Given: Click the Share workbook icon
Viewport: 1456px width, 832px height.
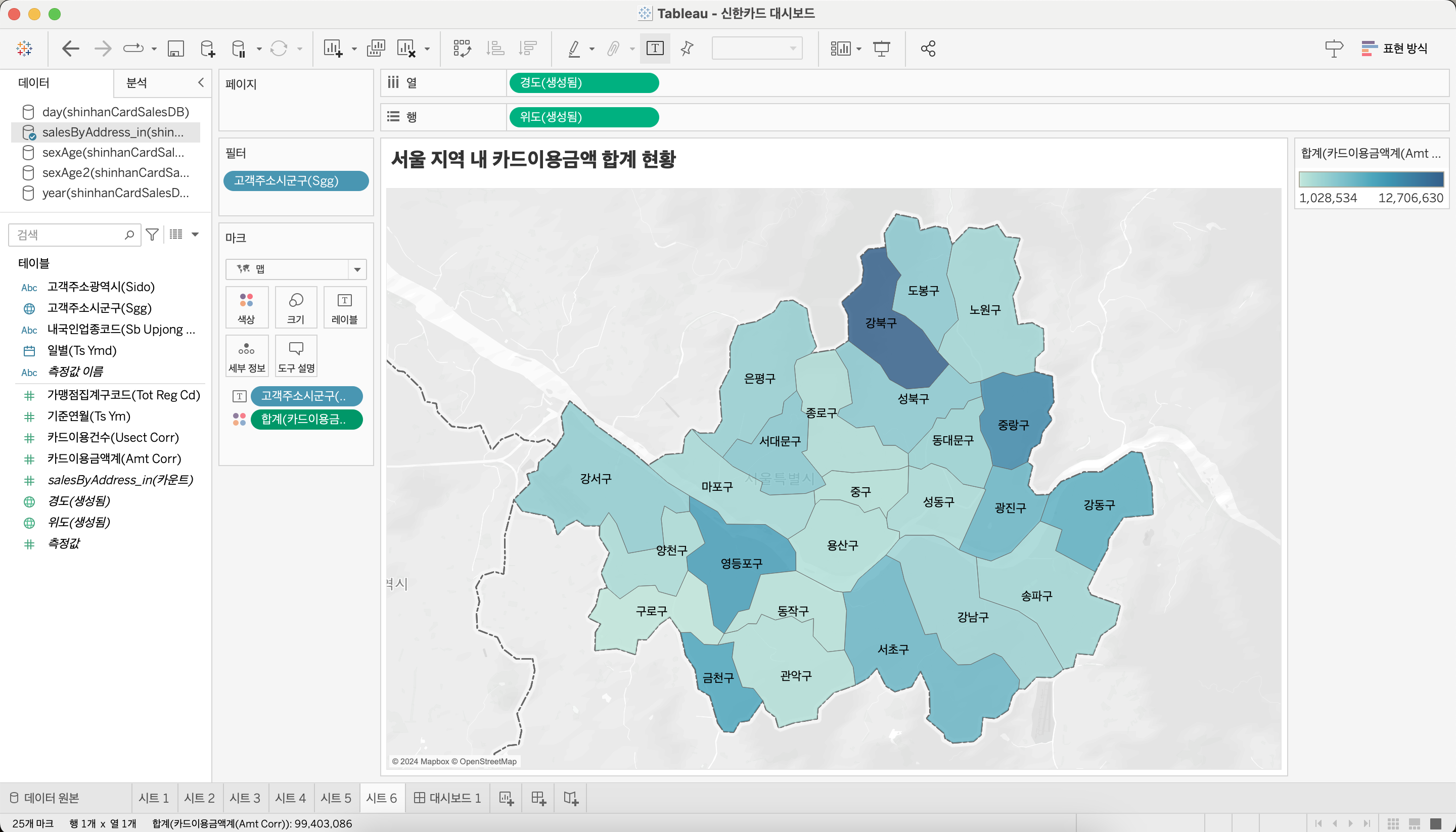Looking at the screenshot, I should [x=928, y=49].
